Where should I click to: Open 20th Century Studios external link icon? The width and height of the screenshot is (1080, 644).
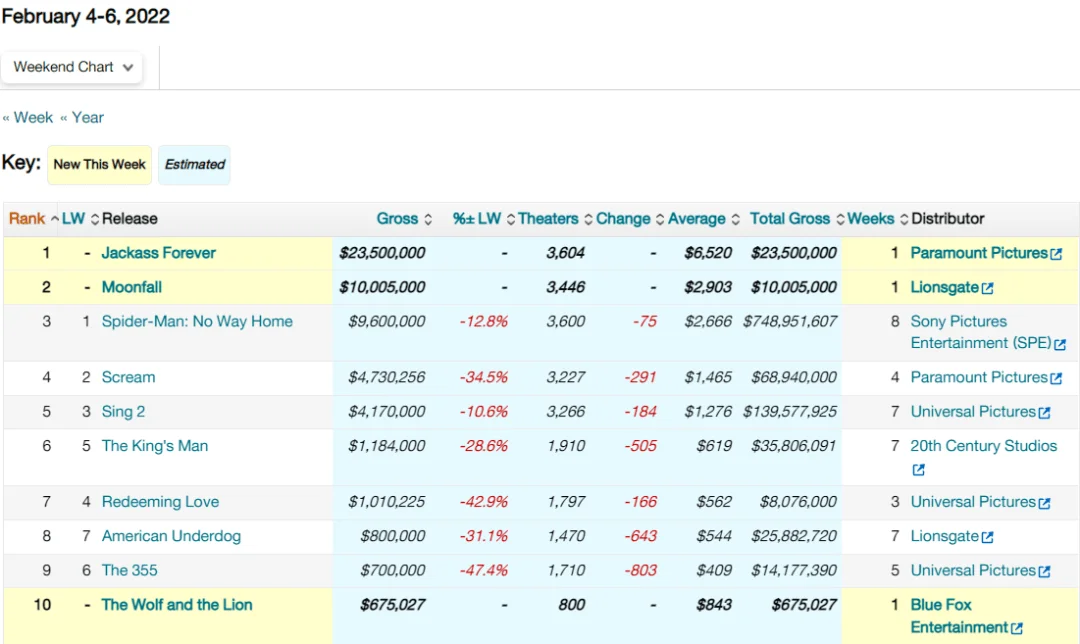(x=918, y=468)
